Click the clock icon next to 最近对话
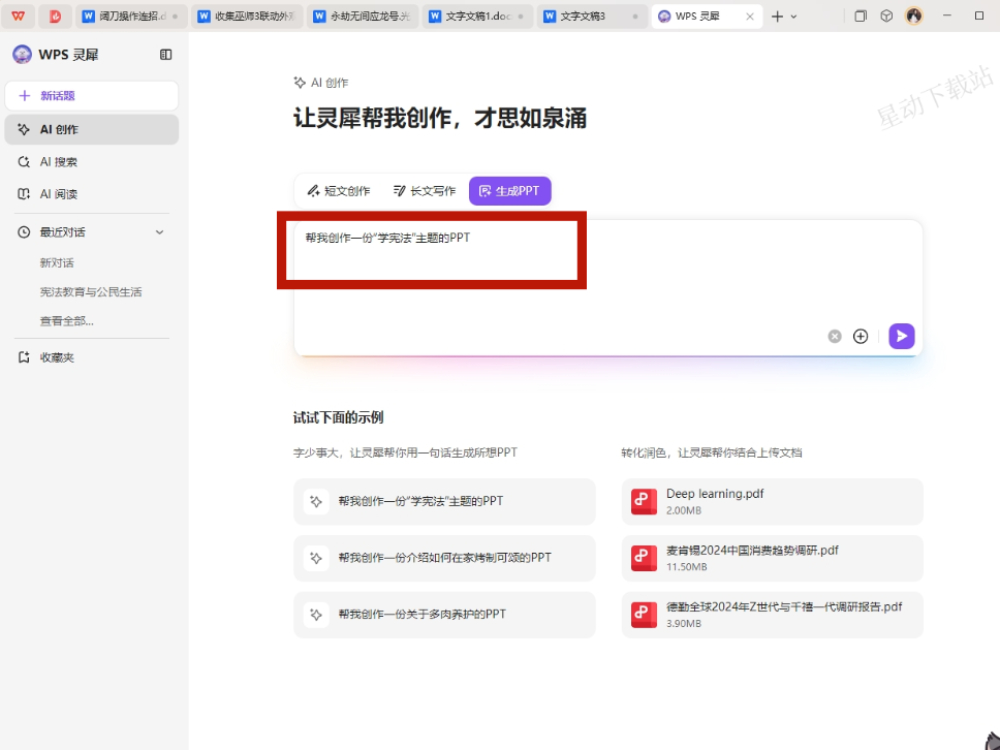The image size is (1000, 750). pyautogui.click(x=24, y=232)
